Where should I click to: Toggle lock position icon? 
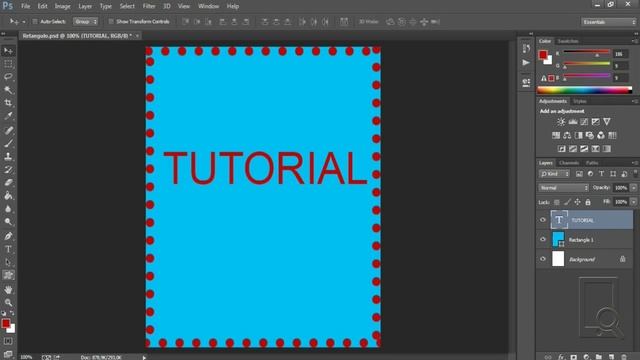click(x=578, y=202)
